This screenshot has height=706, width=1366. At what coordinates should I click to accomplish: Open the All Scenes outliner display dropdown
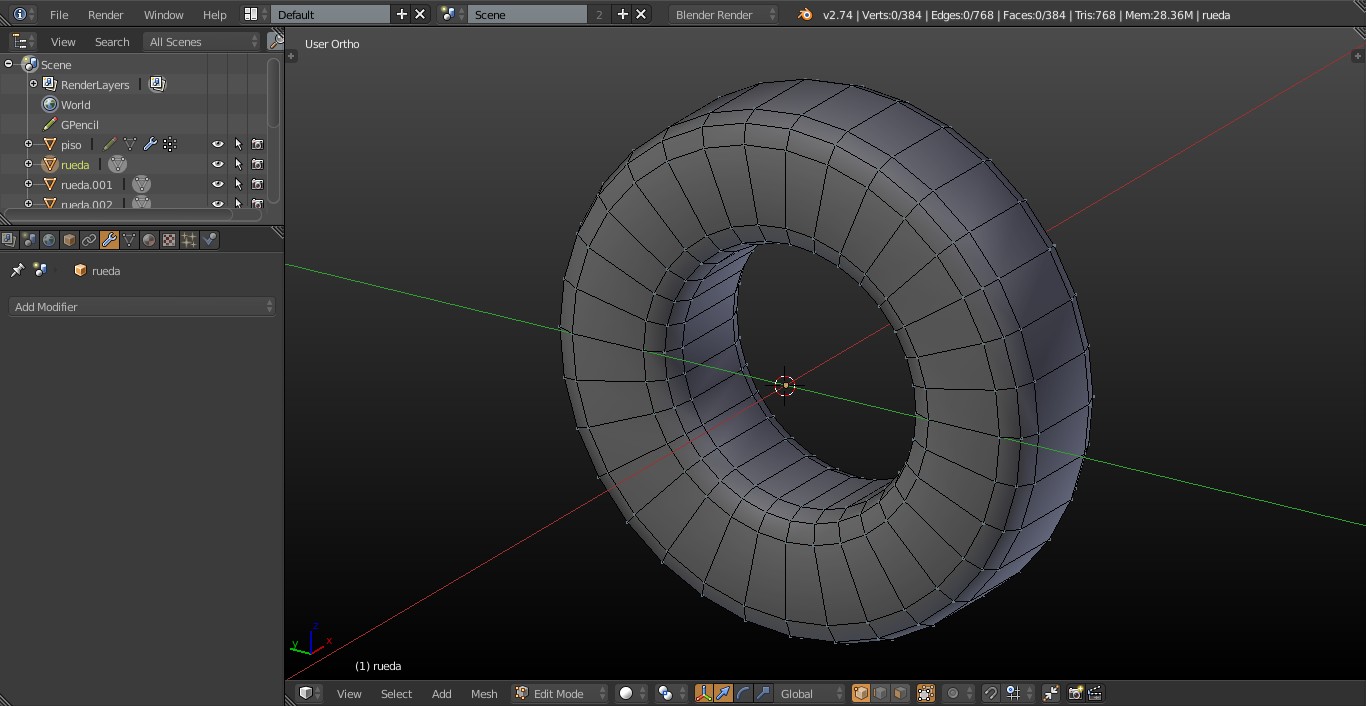click(203, 41)
